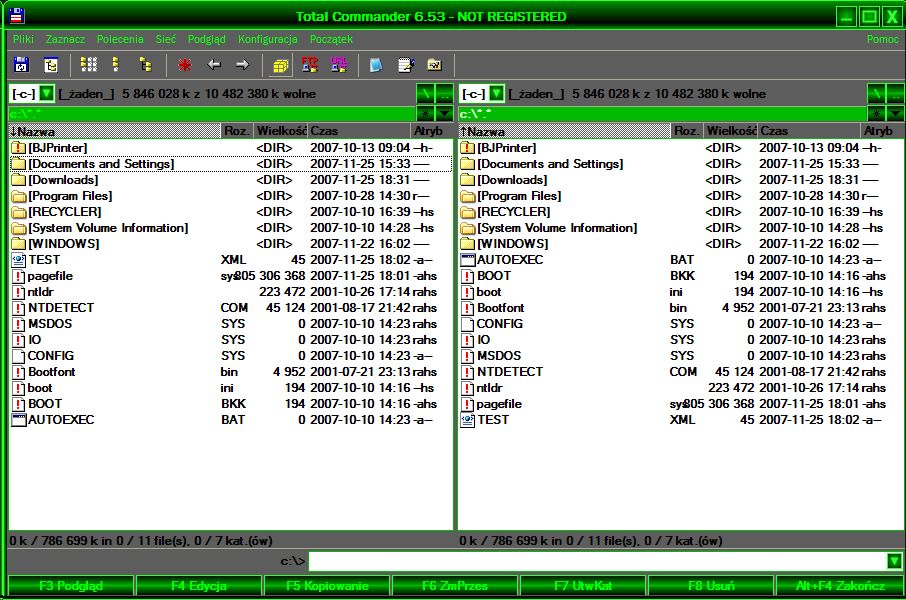Click the F5 Kopiowanie button

pyautogui.click(x=327, y=586)
